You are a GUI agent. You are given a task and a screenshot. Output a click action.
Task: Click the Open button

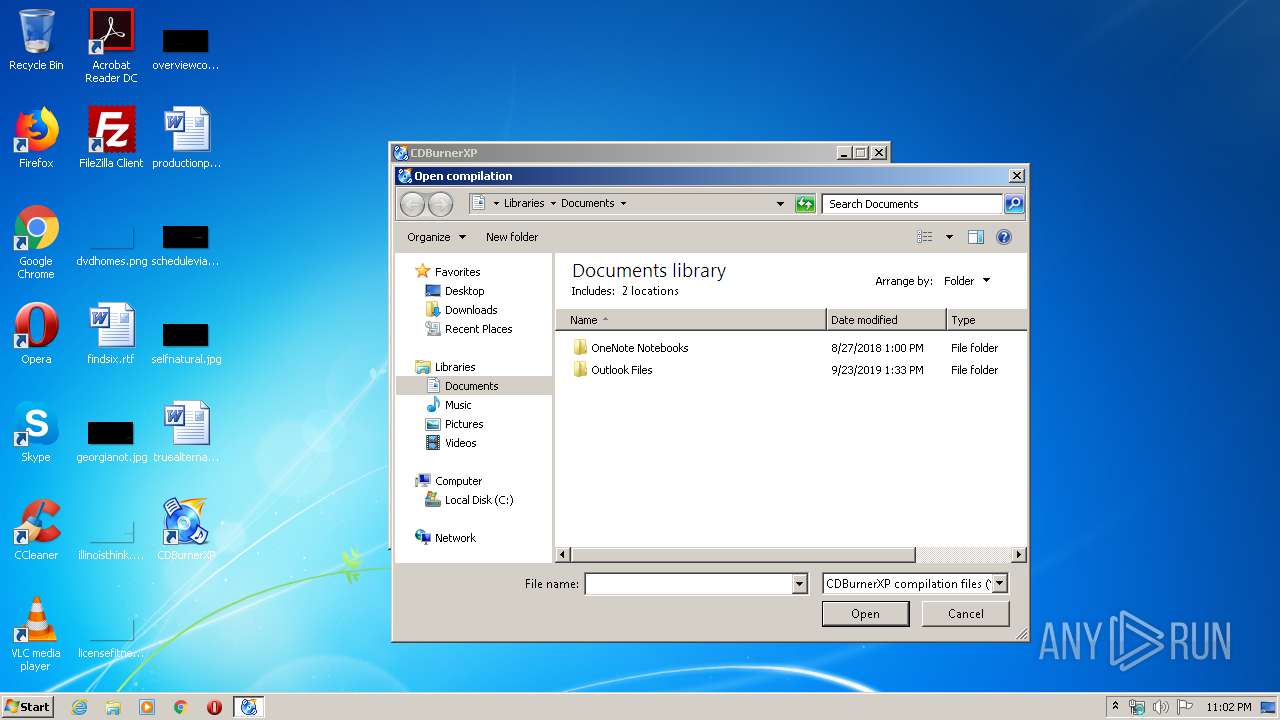pos(865,614)
